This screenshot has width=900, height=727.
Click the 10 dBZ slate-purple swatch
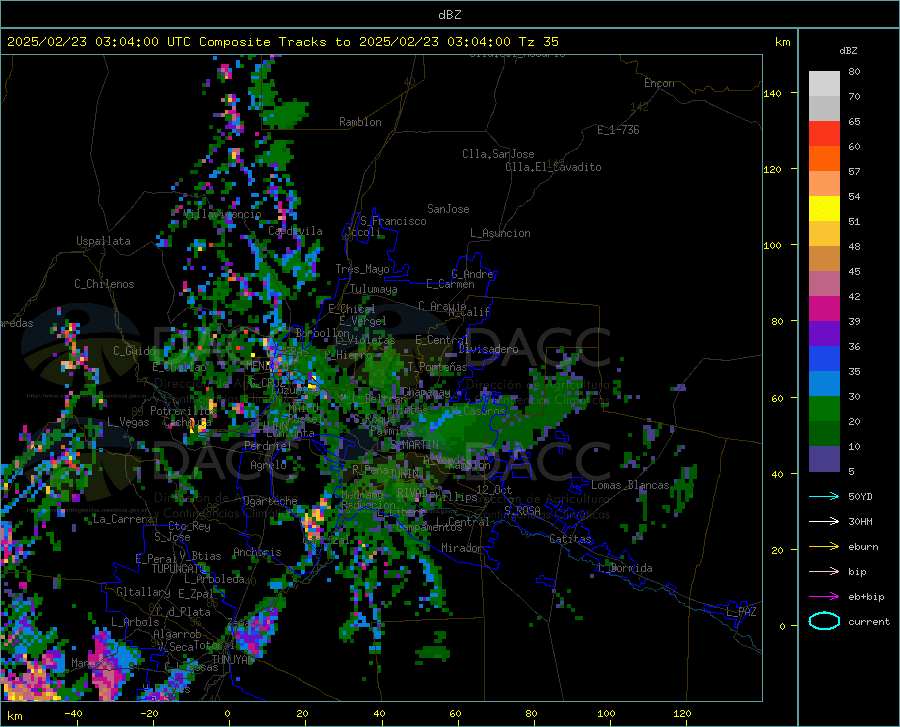[824, 459]
